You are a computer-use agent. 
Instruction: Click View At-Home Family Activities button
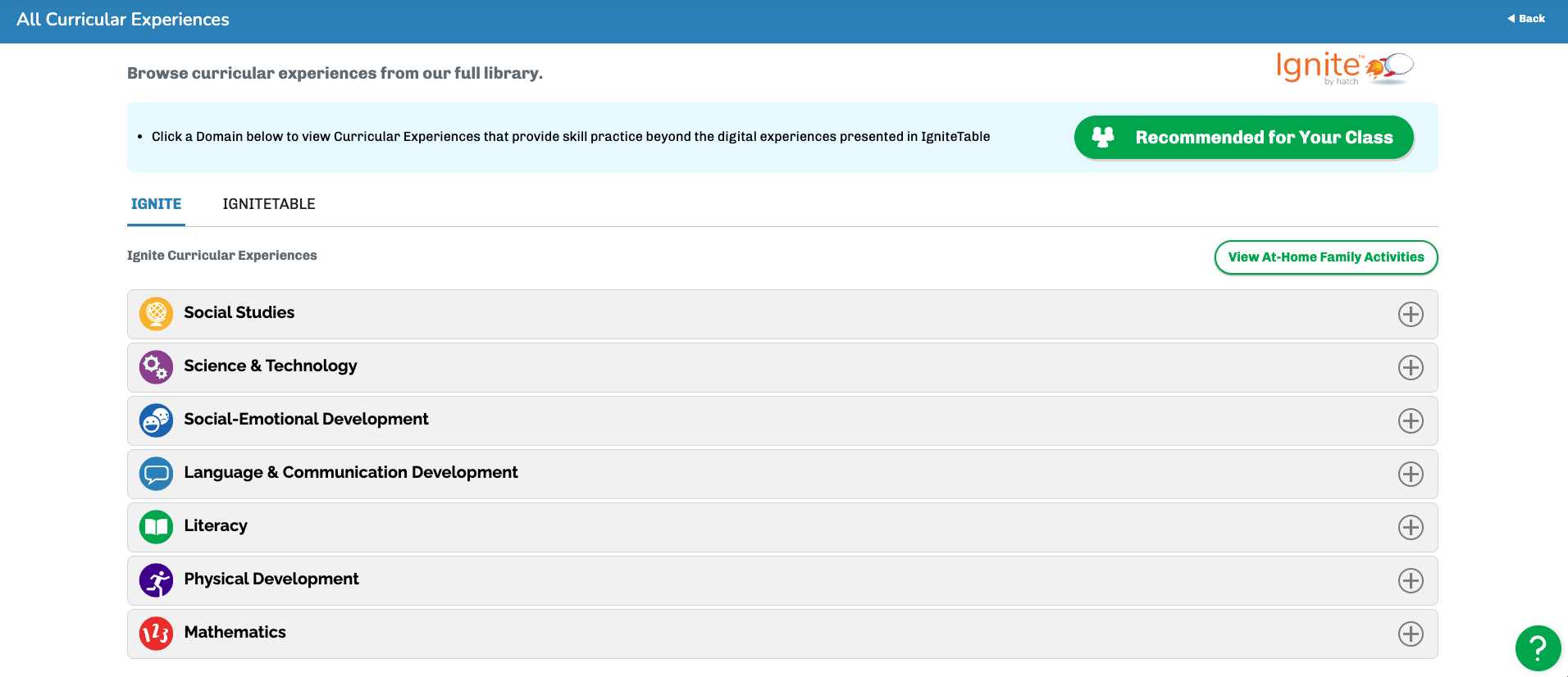tap(1326, 257)
